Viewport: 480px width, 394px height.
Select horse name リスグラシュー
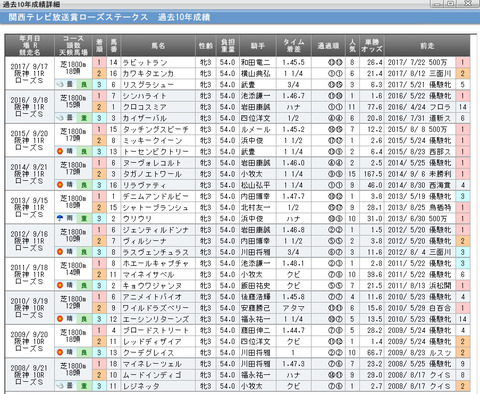tap(148, 85)
